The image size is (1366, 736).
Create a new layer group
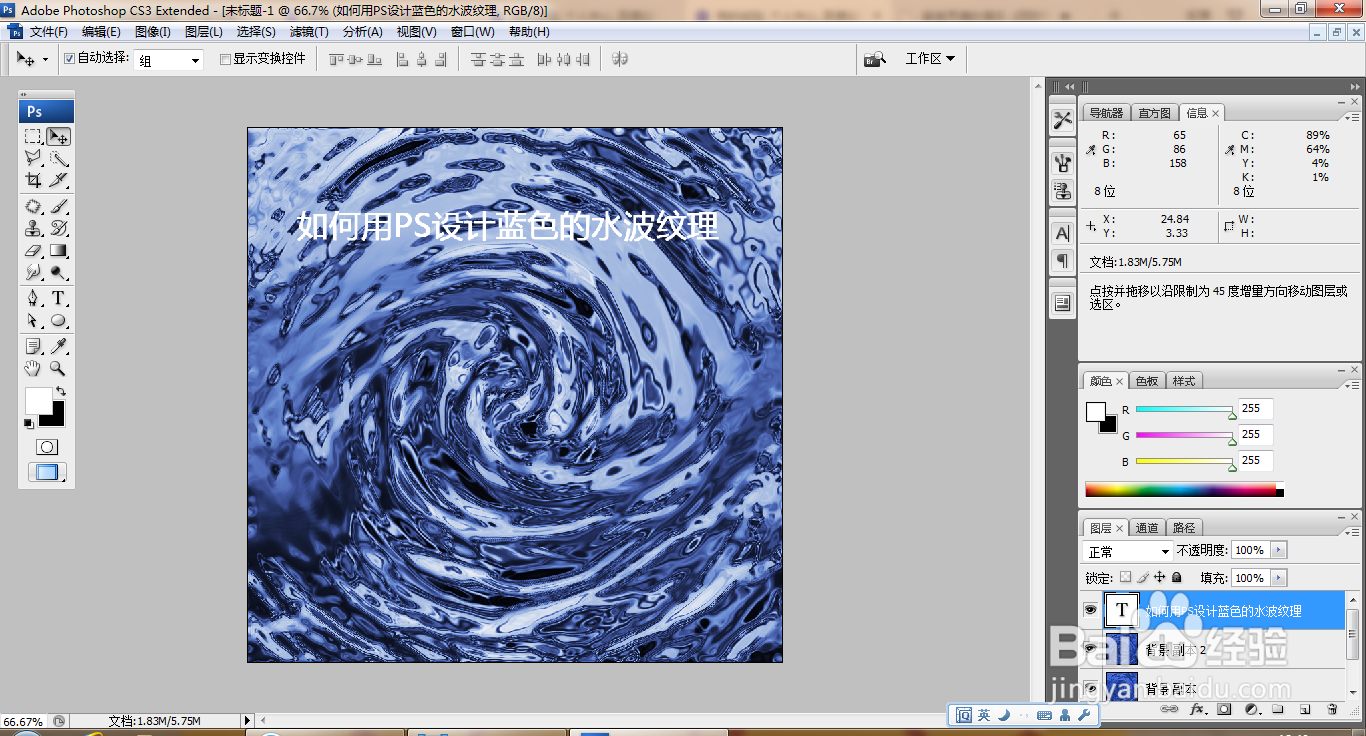pyautogui.click(x=1278, y=709)
